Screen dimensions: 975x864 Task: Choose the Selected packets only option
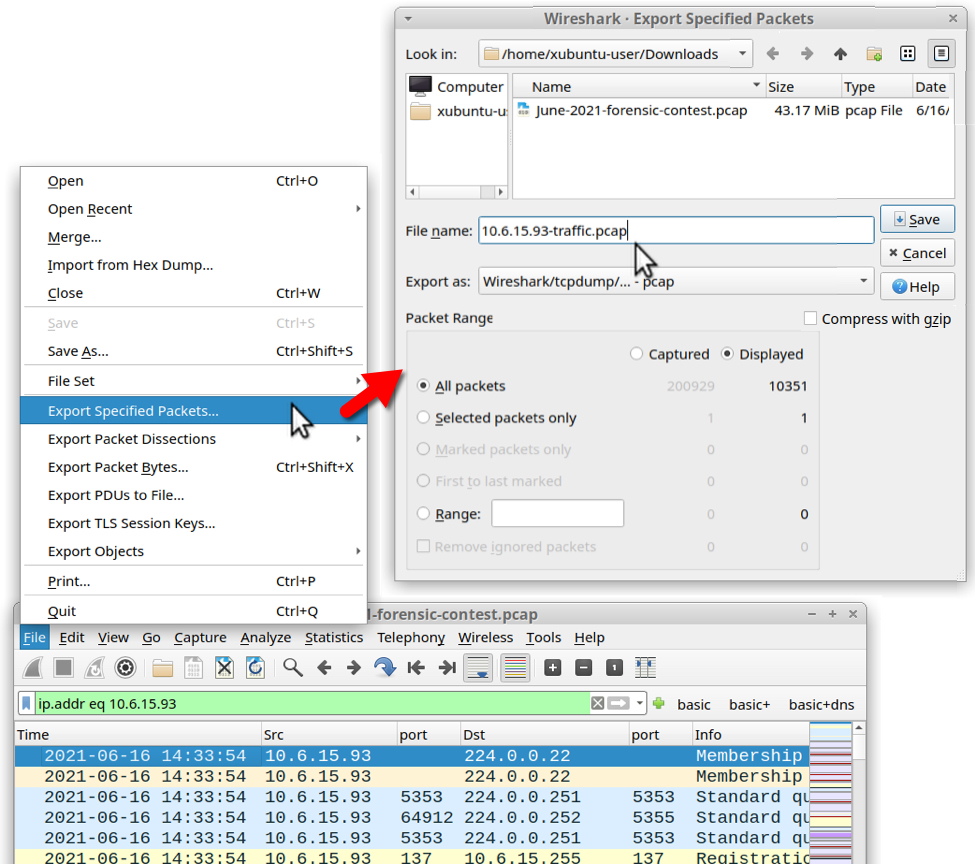click(424, 418)
